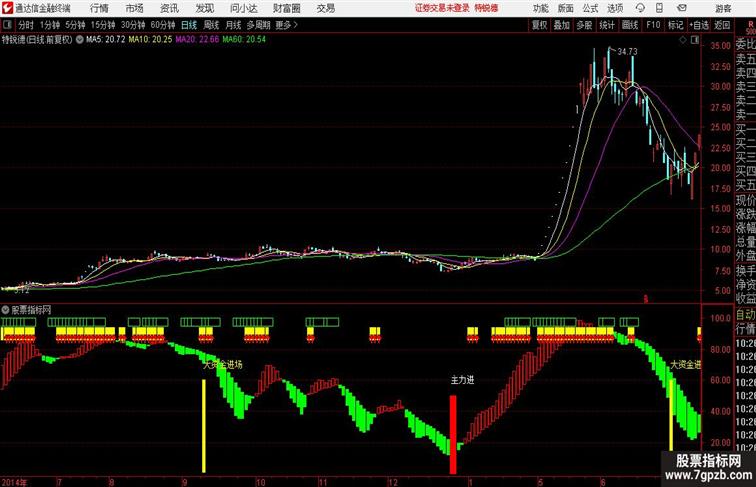Viewport: 756px width, 487px height.
Task: Open the mail envelope icon
Action: click(681, 8)
